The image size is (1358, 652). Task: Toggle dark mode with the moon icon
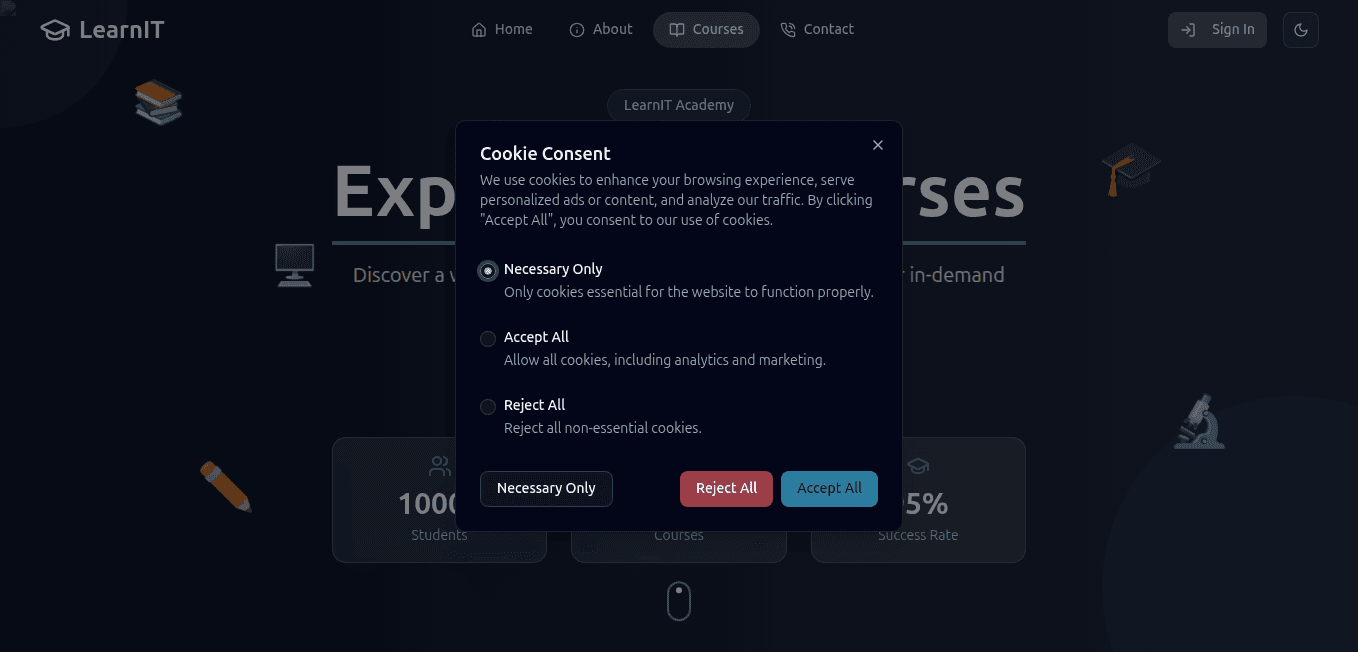point(1301,29)
